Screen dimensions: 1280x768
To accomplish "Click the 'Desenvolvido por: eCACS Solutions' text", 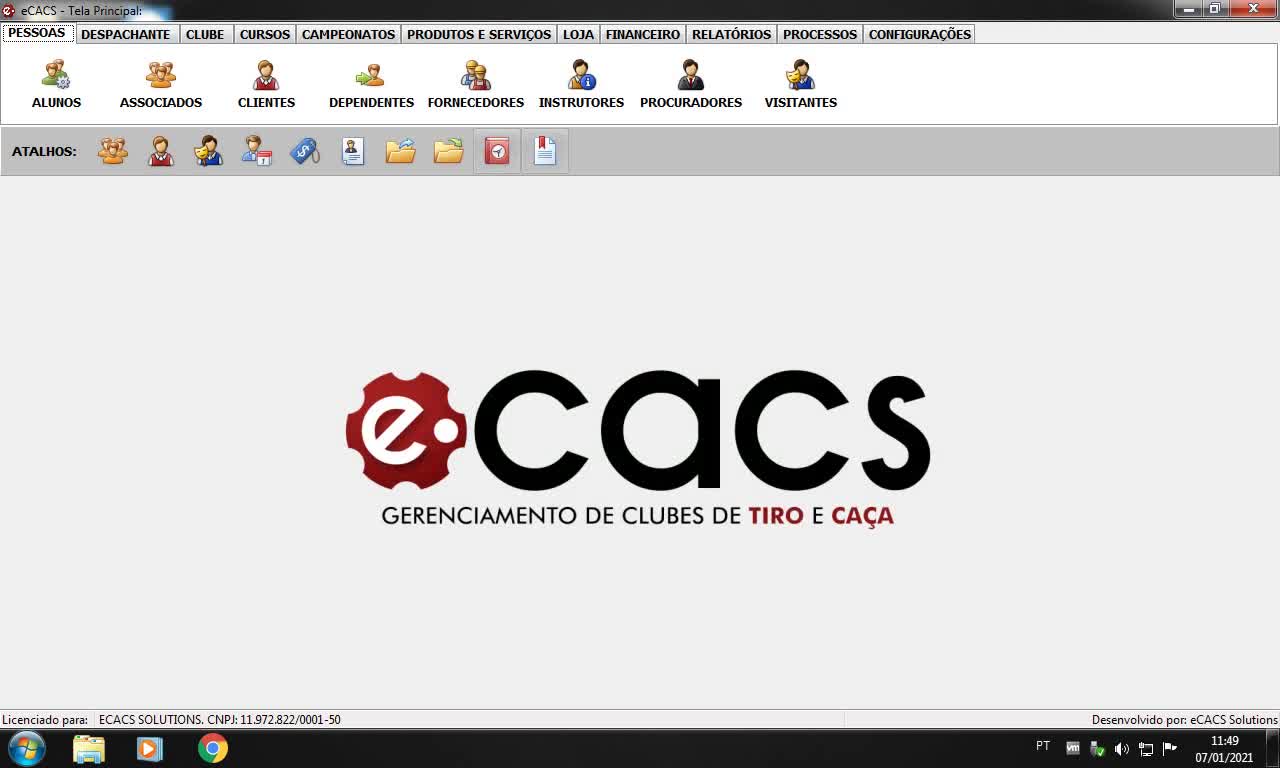I will [x=1185, y=720].
